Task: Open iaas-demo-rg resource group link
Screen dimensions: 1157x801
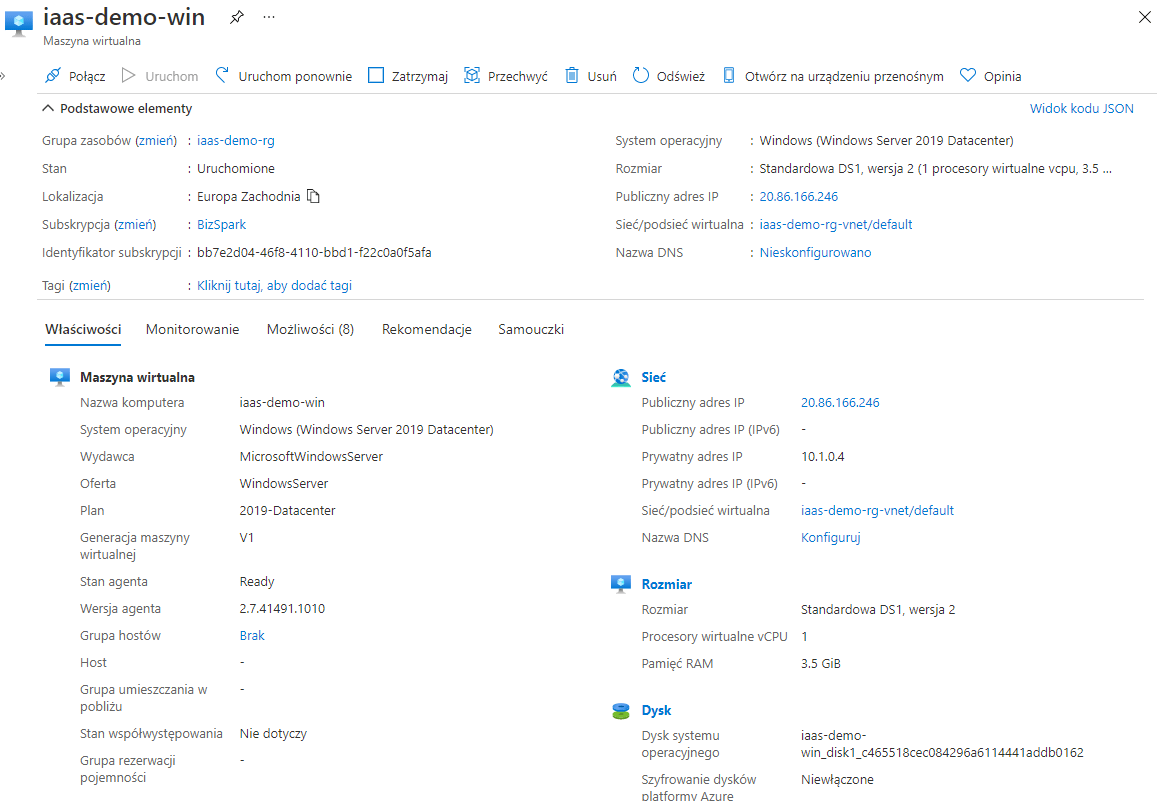Action: click(235, 140)
